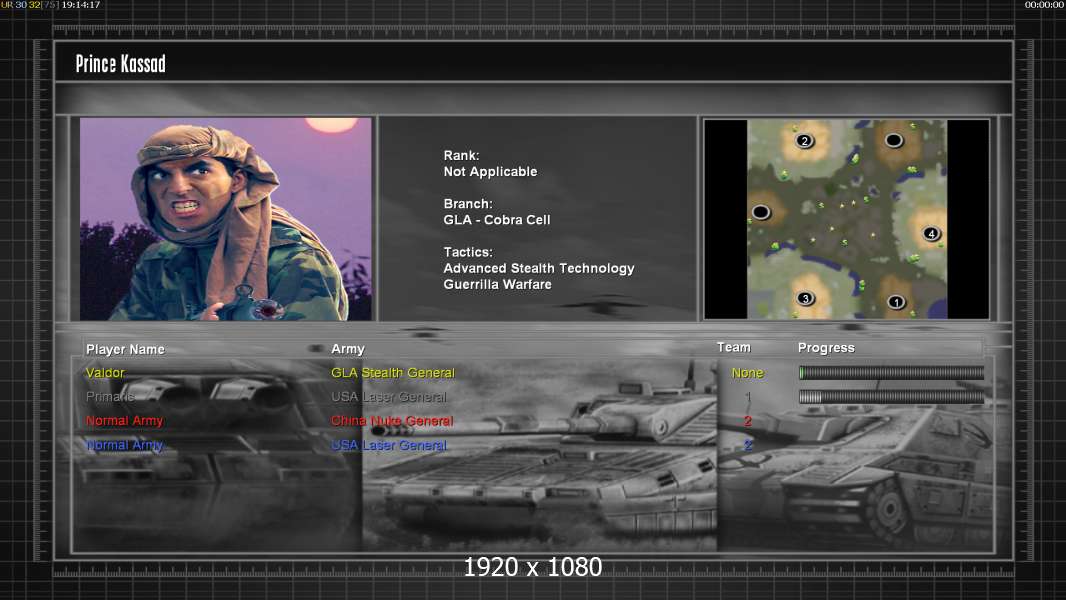Select the red "Normal Army" player name
The image size is (1066, 600).
124,421
